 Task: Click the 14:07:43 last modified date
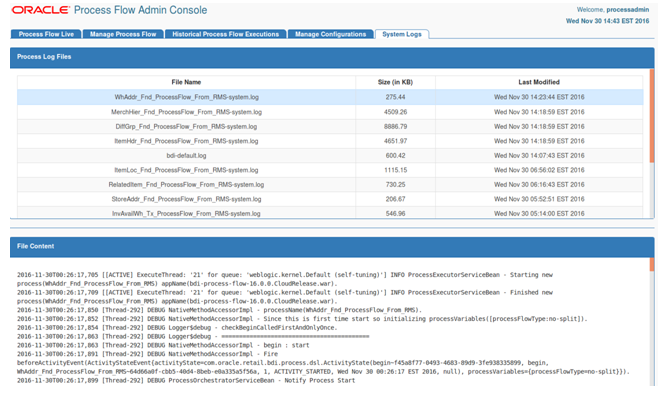[539, 155]
